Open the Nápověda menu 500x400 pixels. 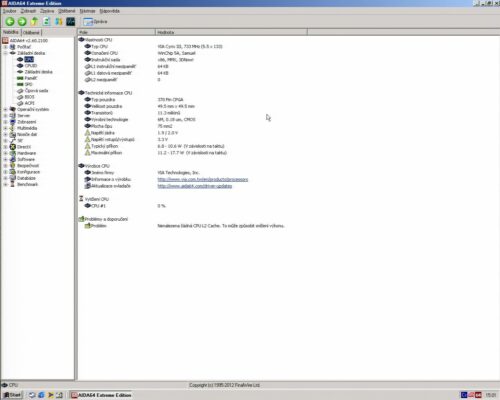(109, 11)
